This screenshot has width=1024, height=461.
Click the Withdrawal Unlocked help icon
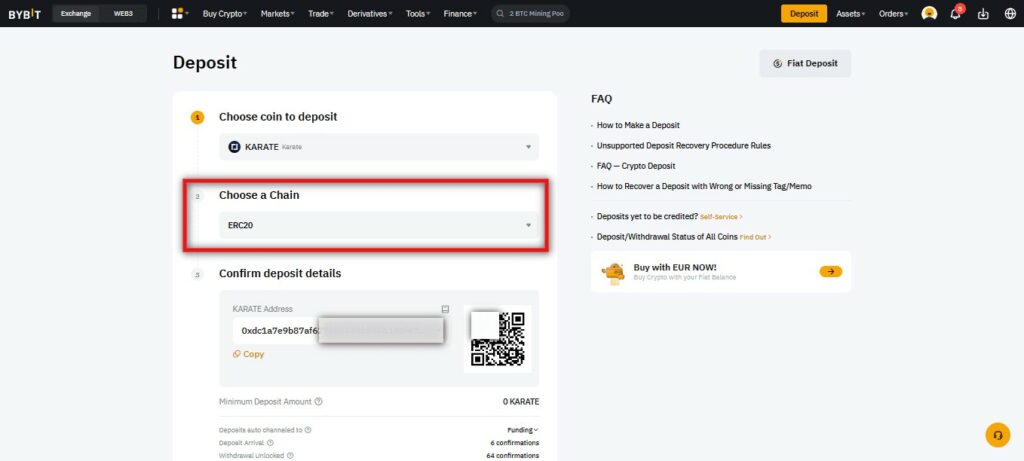[x=290, y=455]
